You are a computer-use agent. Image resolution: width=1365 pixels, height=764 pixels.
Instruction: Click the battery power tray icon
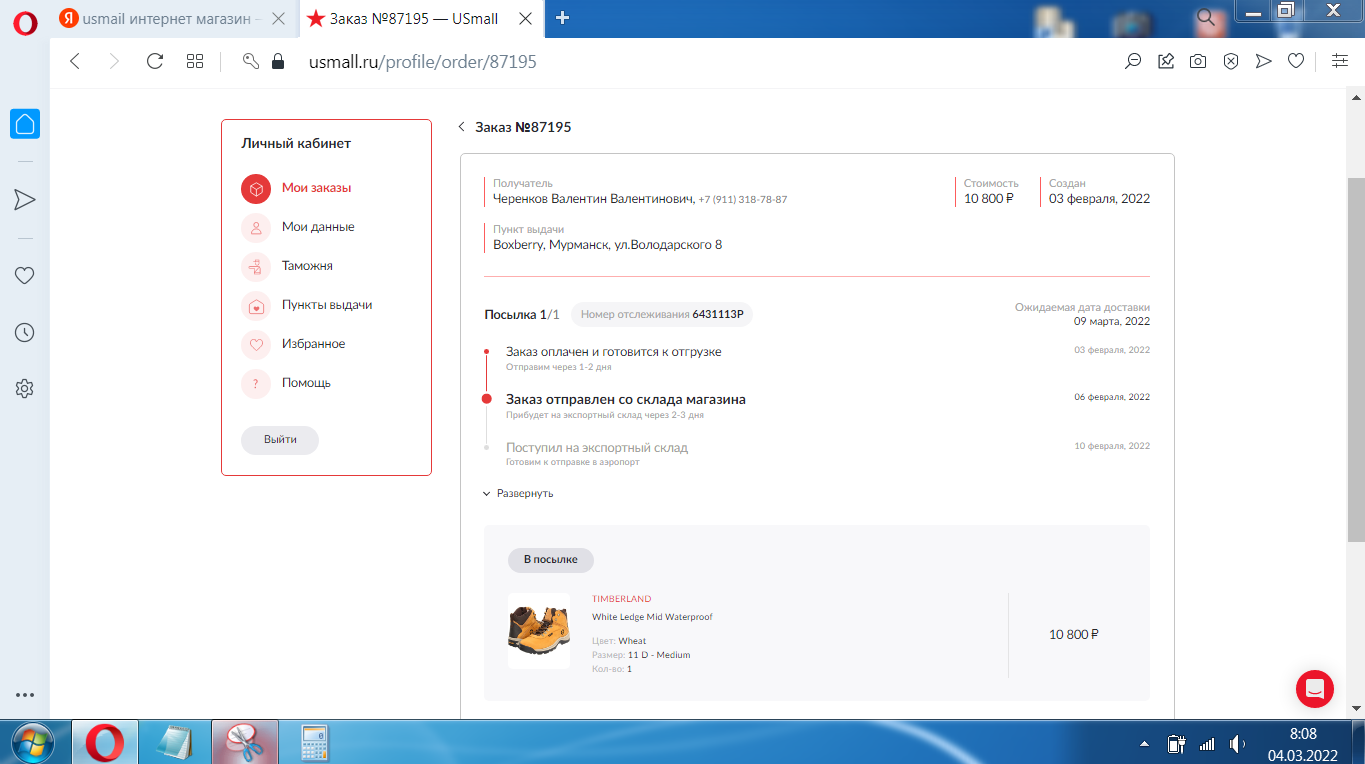[x=1176, y=744]
